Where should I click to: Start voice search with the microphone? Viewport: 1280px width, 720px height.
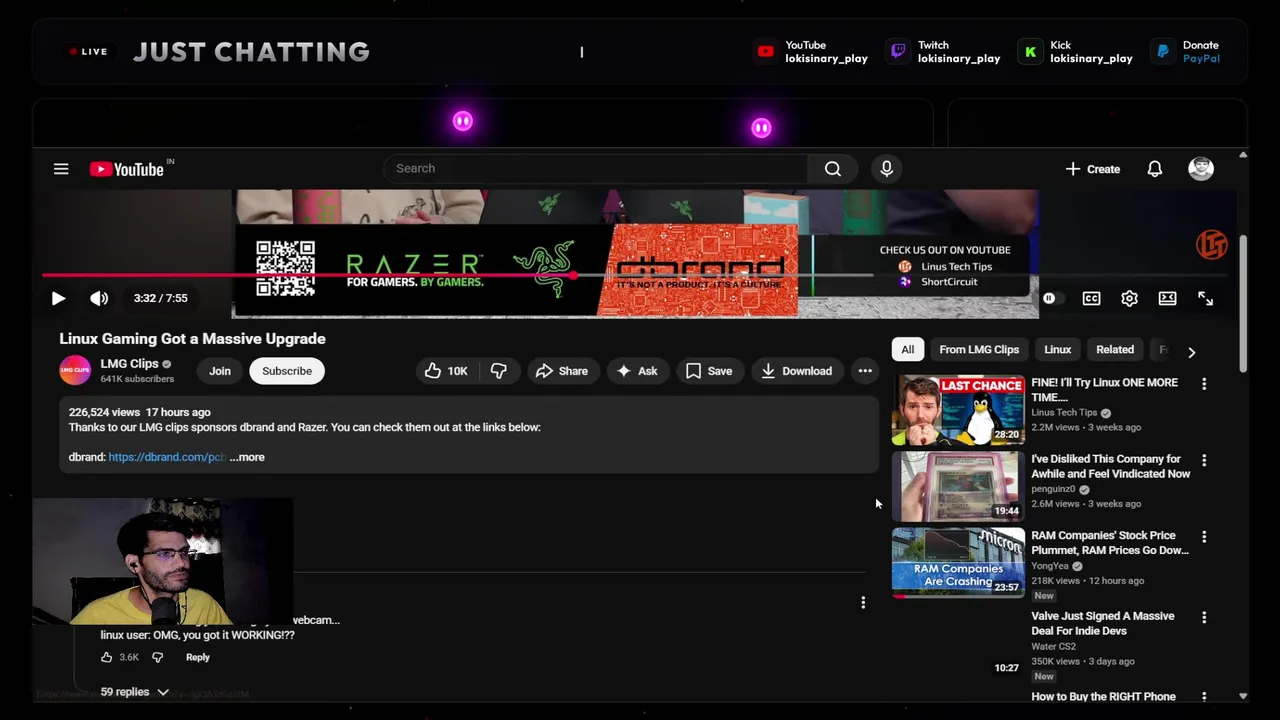[886, 169]
